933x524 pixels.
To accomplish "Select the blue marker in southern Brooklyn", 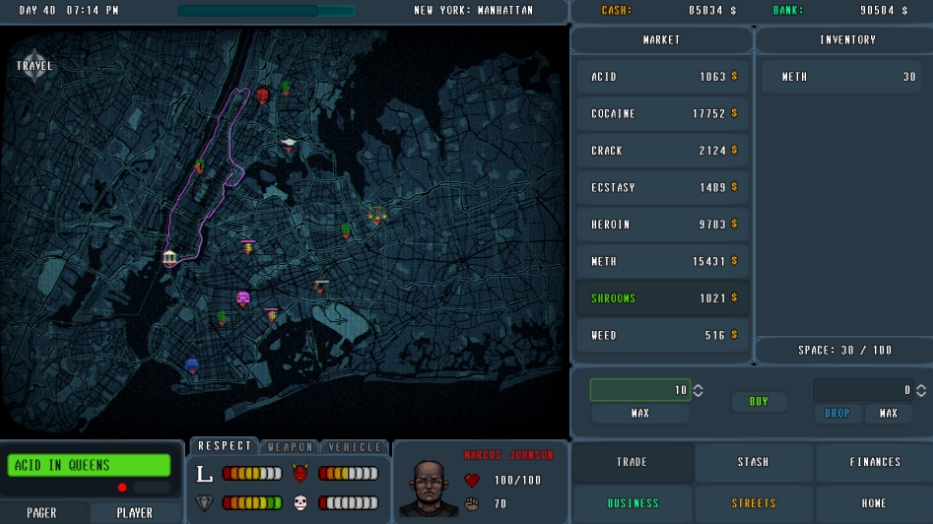I will [x=192, y=366].
